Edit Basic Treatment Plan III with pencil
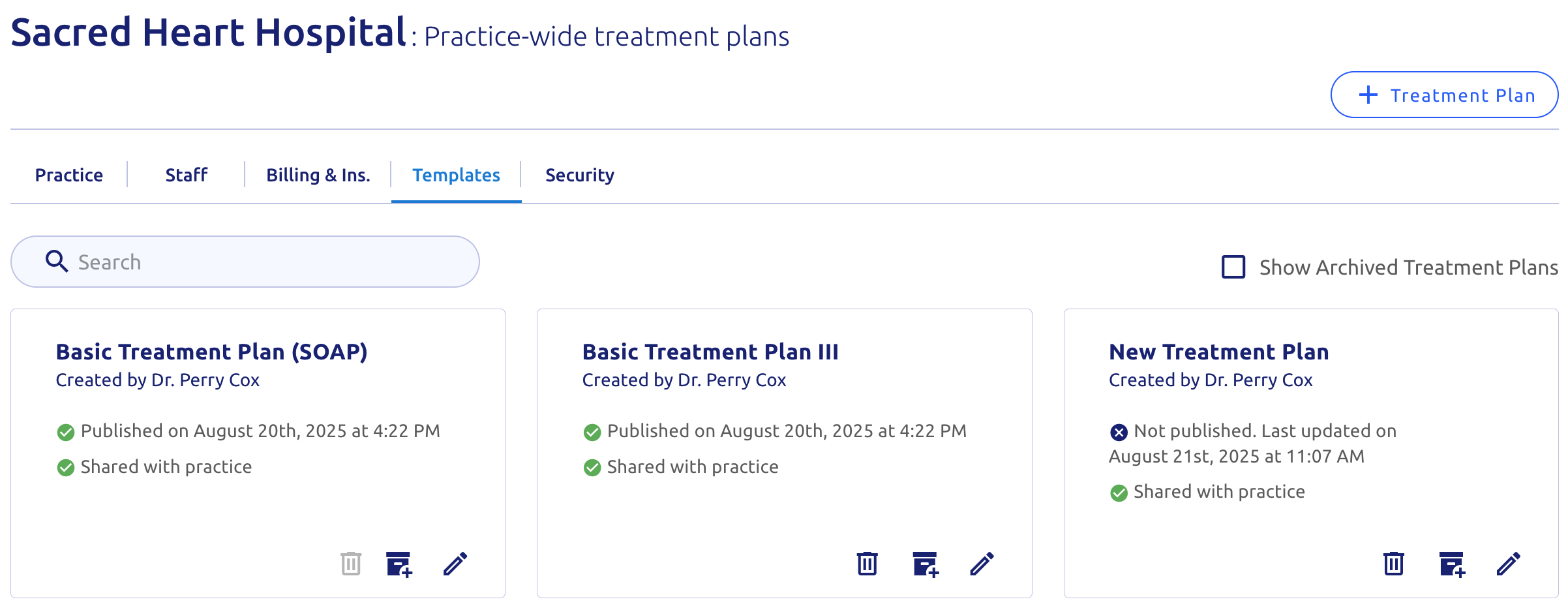 pos(982,564)
